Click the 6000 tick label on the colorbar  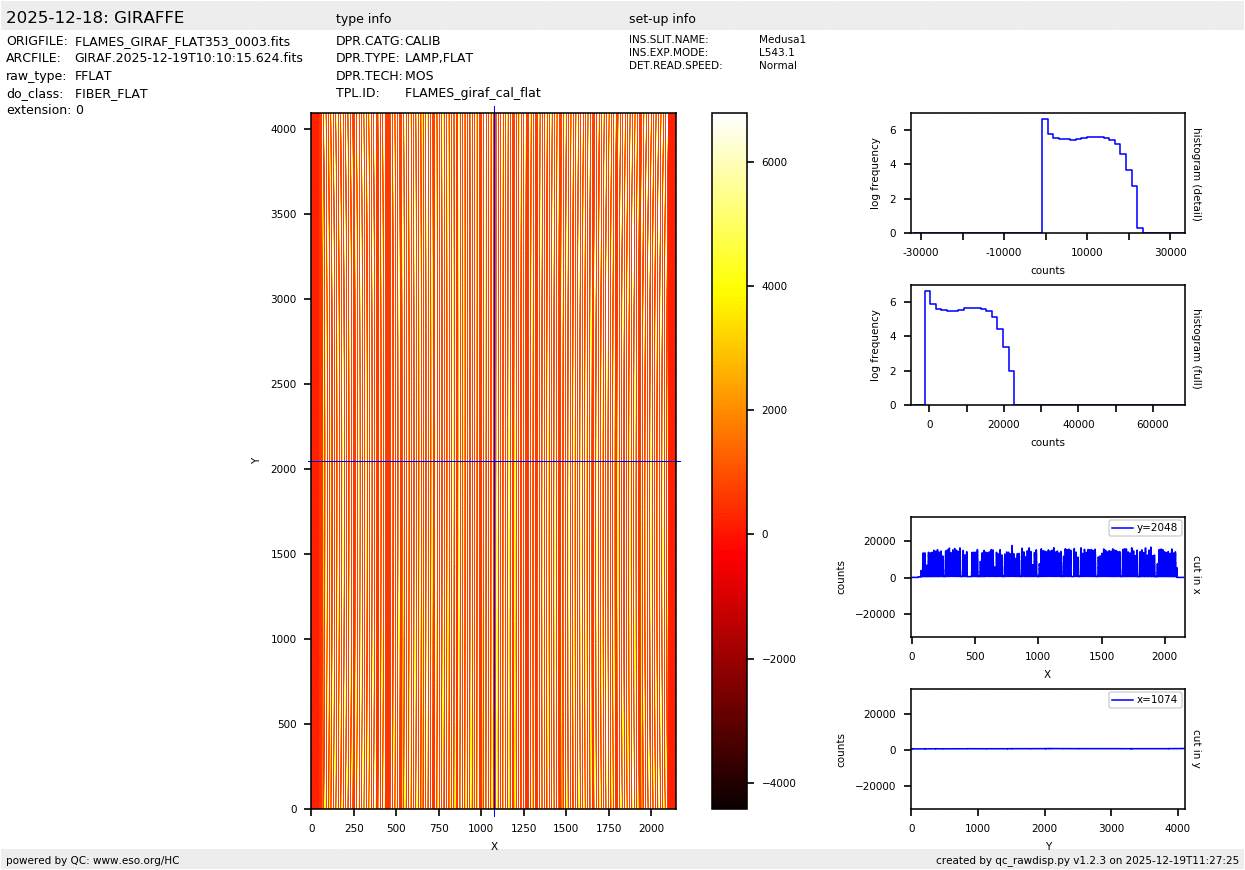(773, 162)
